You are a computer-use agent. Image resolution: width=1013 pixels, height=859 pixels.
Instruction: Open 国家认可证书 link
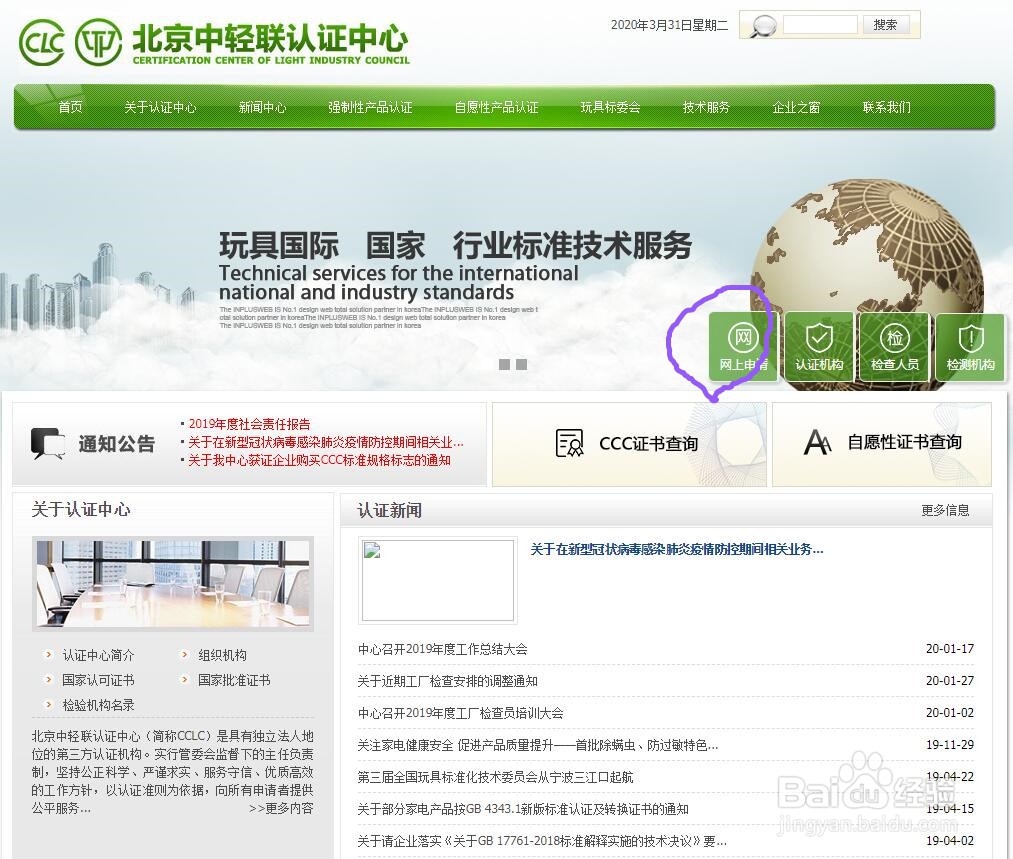pyautogui.click(x=98, y=680)
